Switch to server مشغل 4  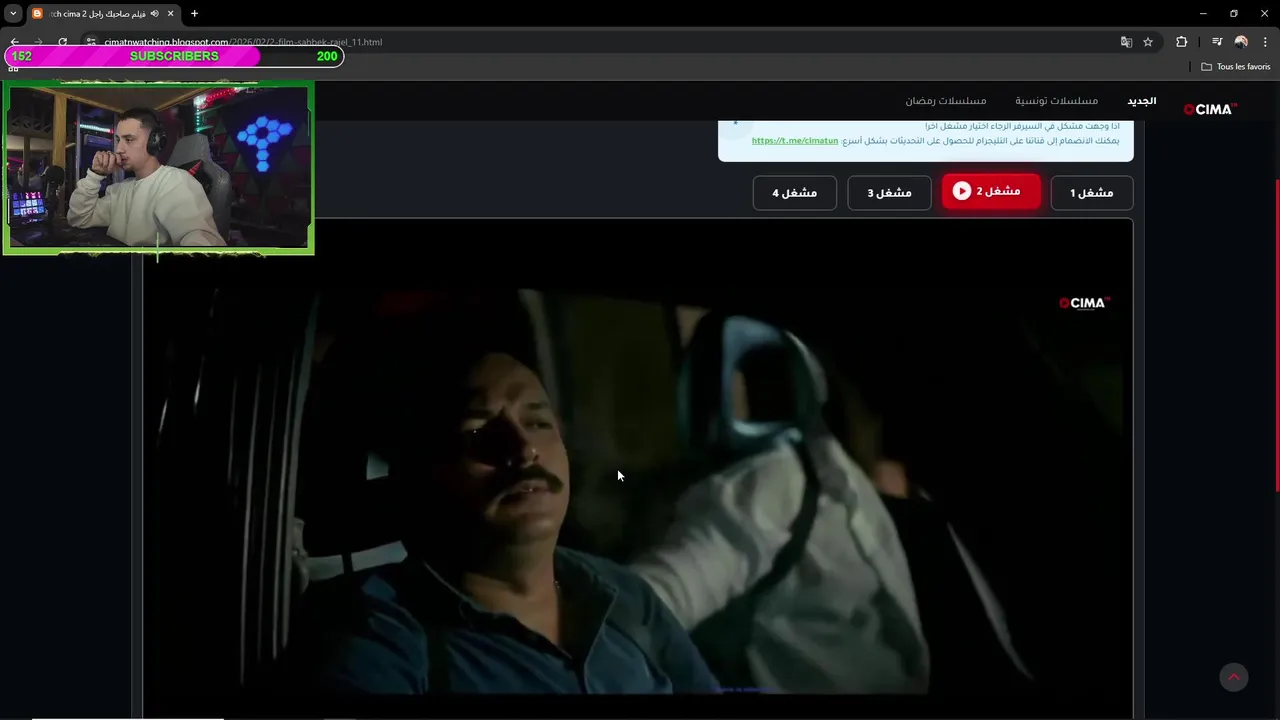click(x=794, y=193)
